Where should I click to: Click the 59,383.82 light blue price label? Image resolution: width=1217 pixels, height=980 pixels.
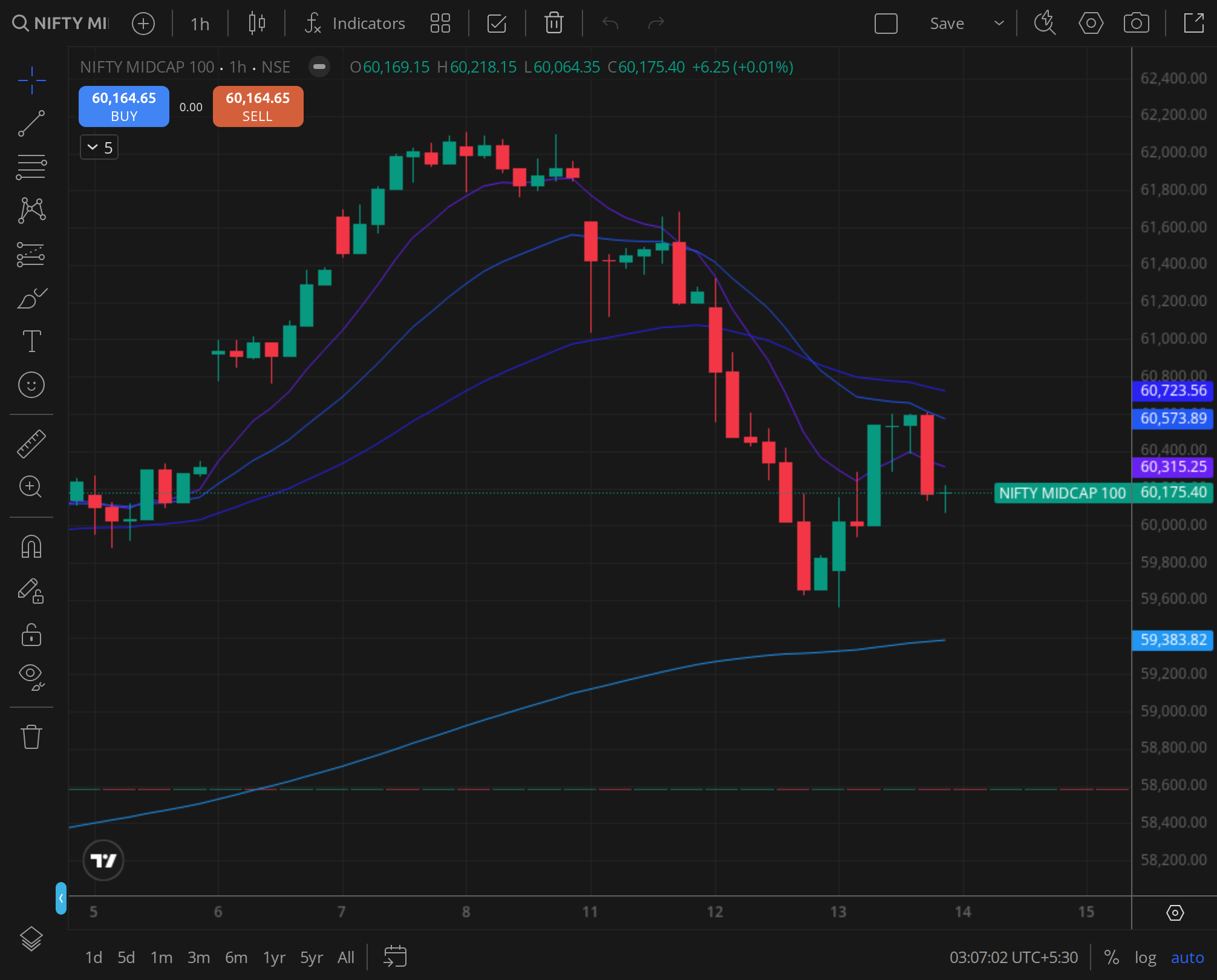tap(1173, 639)
